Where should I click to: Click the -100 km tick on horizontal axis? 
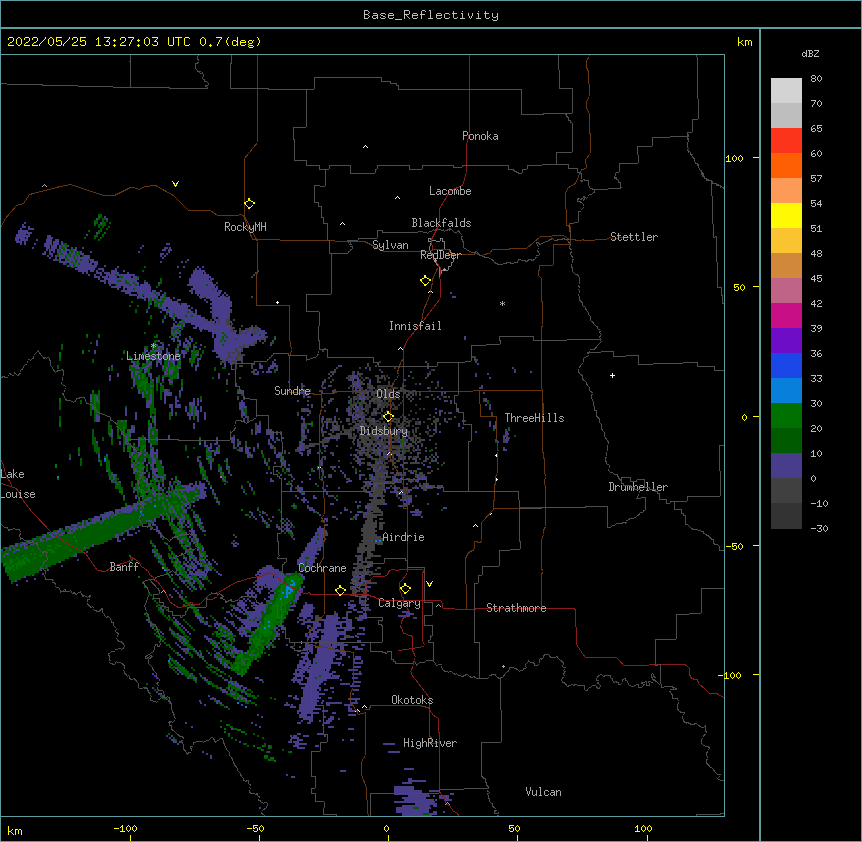tap(125, 828)
